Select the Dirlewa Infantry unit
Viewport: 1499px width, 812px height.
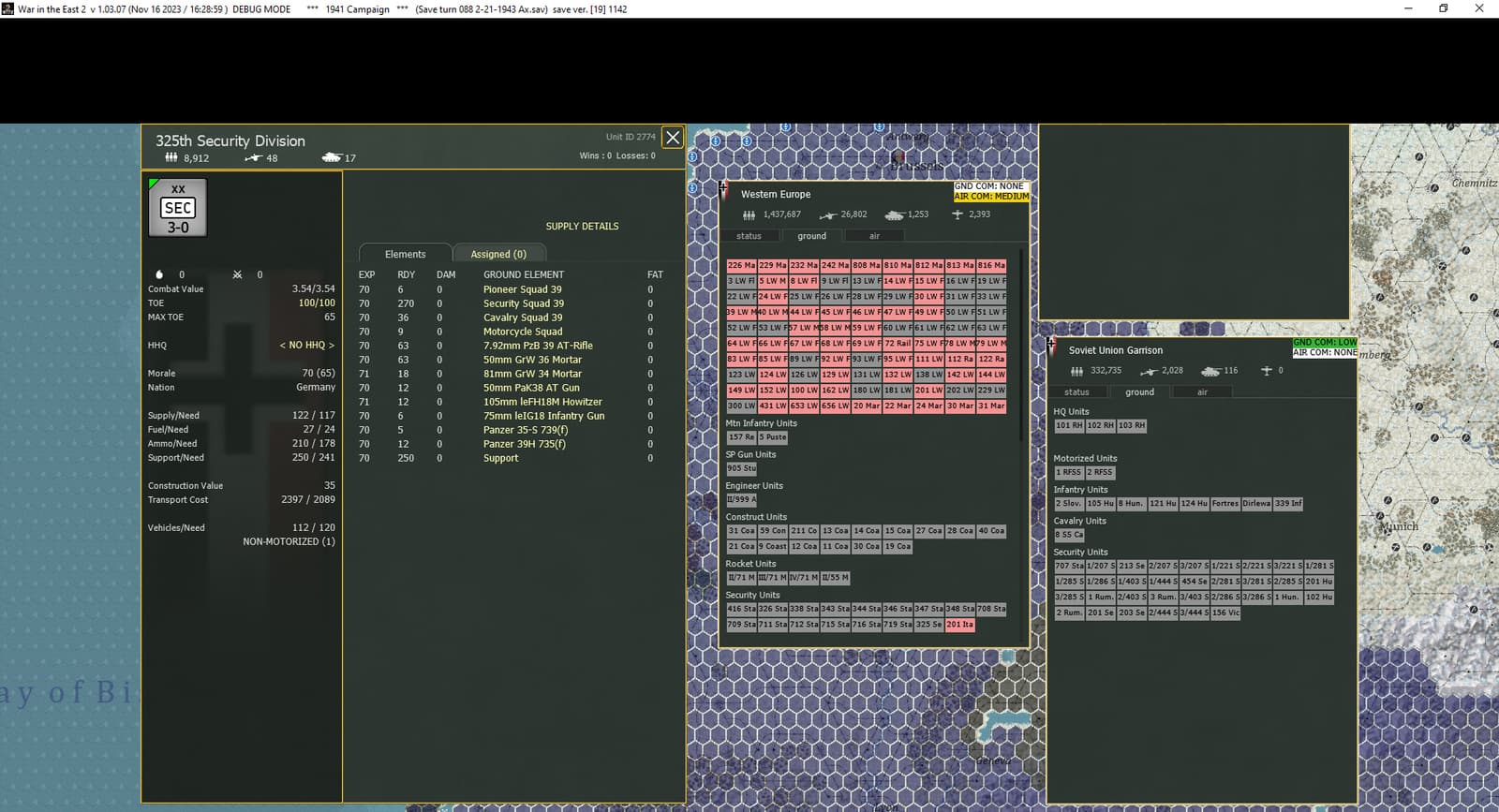pos(1256,504)
